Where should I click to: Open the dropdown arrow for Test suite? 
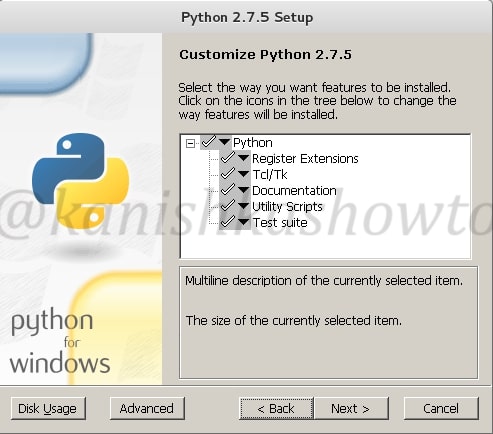click(244, 222)
